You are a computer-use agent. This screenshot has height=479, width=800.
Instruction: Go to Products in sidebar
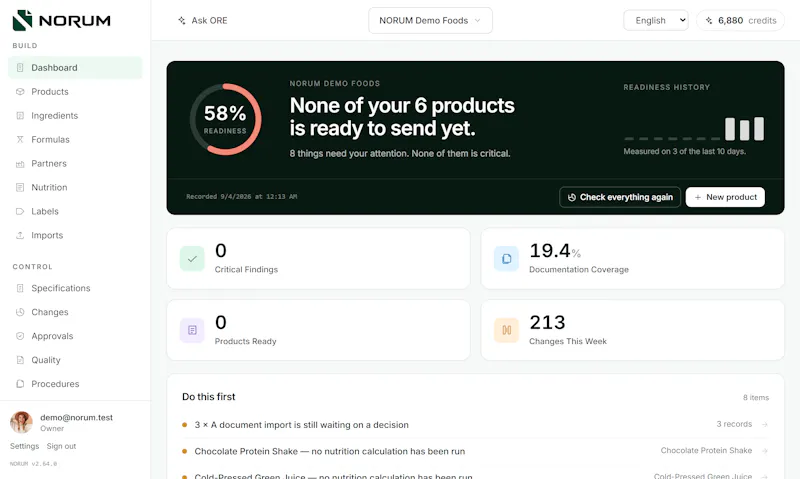coord(75,91)
